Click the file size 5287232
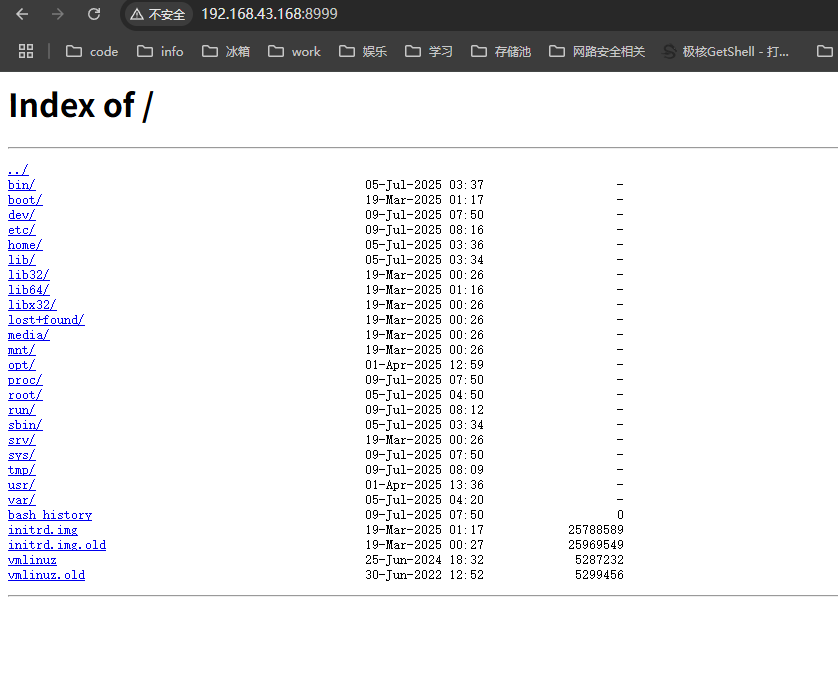 (599, 560)
